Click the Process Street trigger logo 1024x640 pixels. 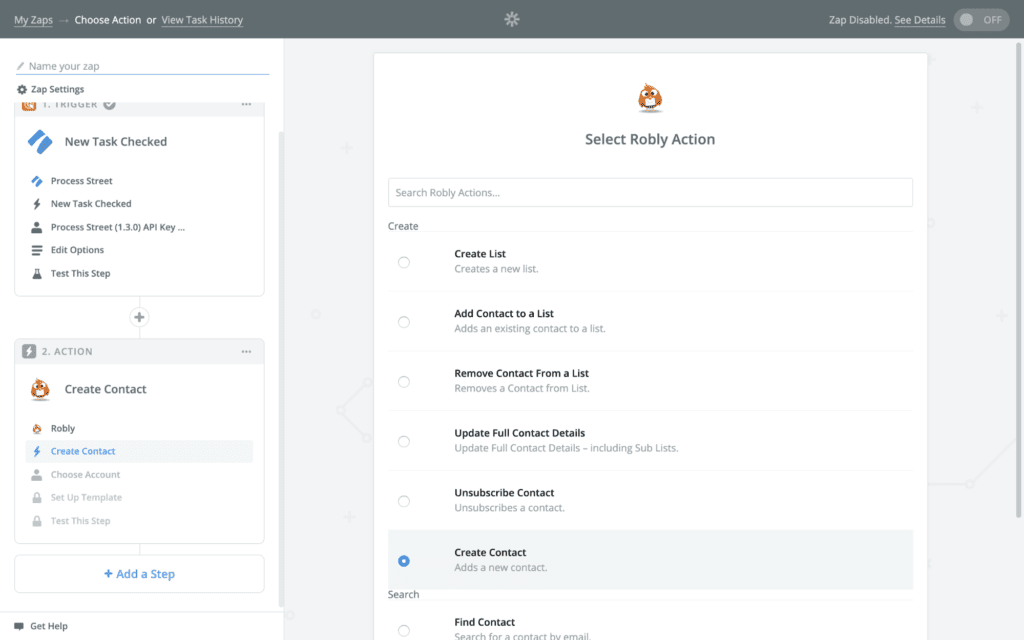pos(40,142)
